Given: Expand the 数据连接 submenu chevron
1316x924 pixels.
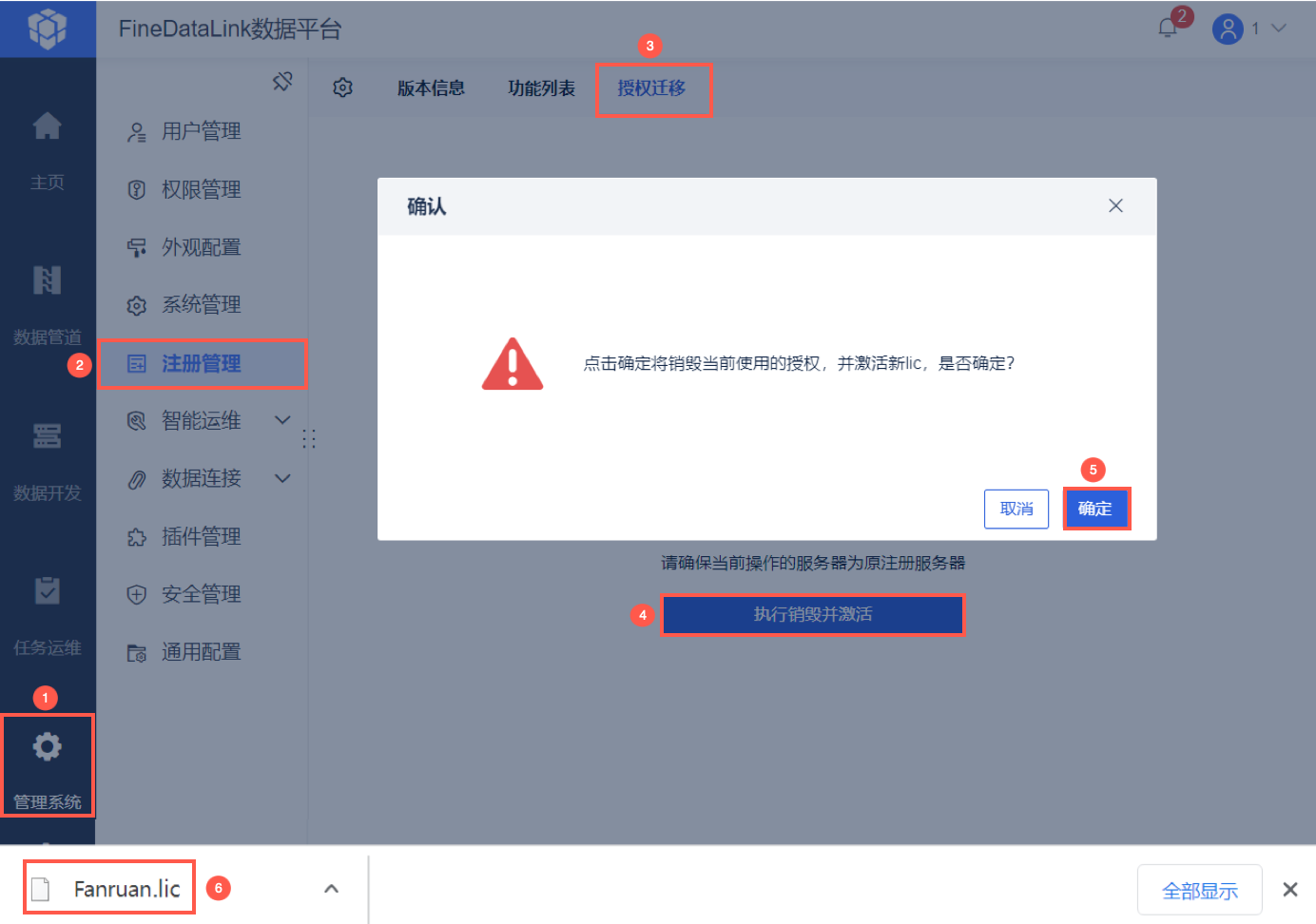Looking at the screenshot, I should pyautogui.click(x=282, y=478).
